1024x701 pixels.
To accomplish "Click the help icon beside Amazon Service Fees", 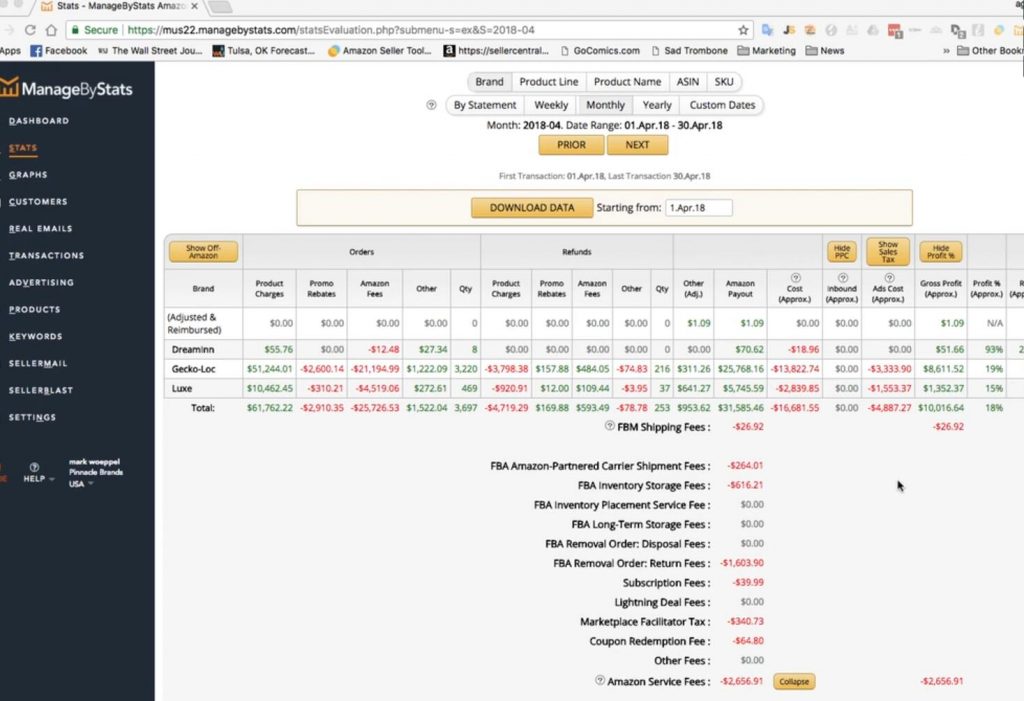I will [x=600, y=680].
